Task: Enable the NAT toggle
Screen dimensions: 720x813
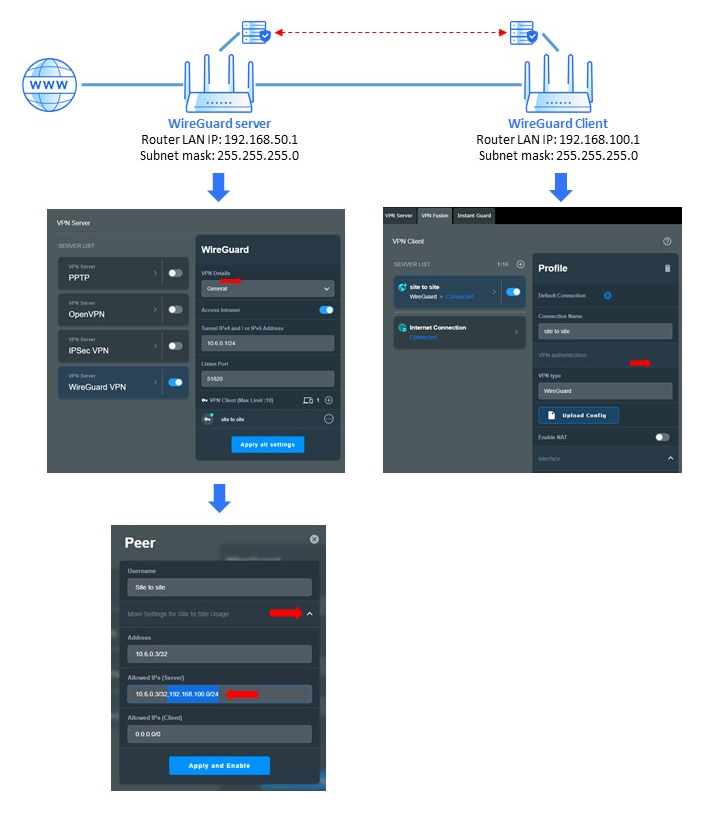Action: [662, 437]
